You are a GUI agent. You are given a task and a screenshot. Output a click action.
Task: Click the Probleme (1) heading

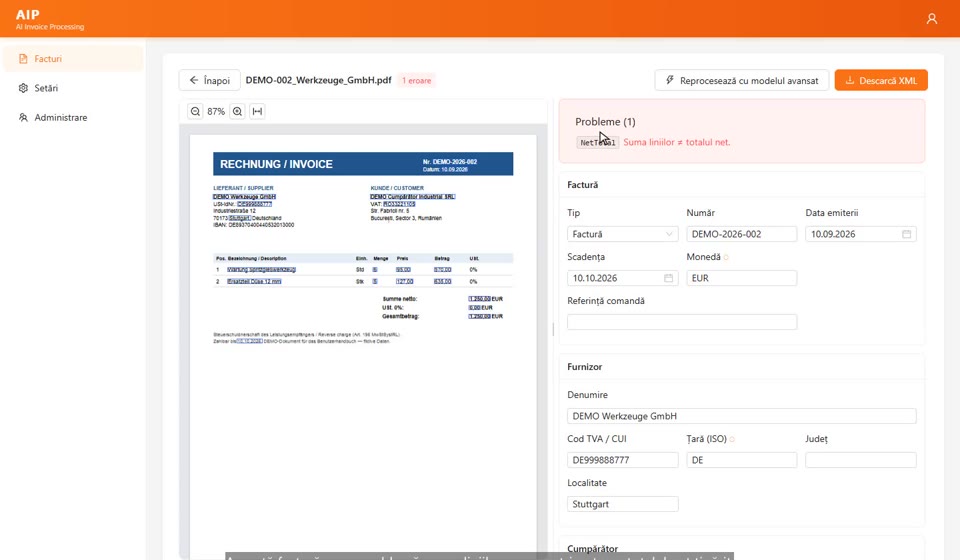[x=605, y=122]
